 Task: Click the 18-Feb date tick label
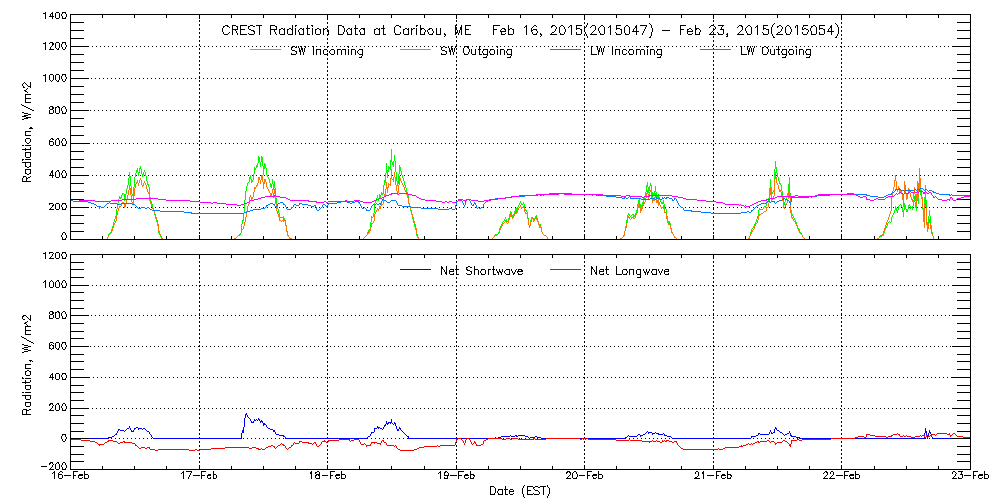click(x=328, y=477)
